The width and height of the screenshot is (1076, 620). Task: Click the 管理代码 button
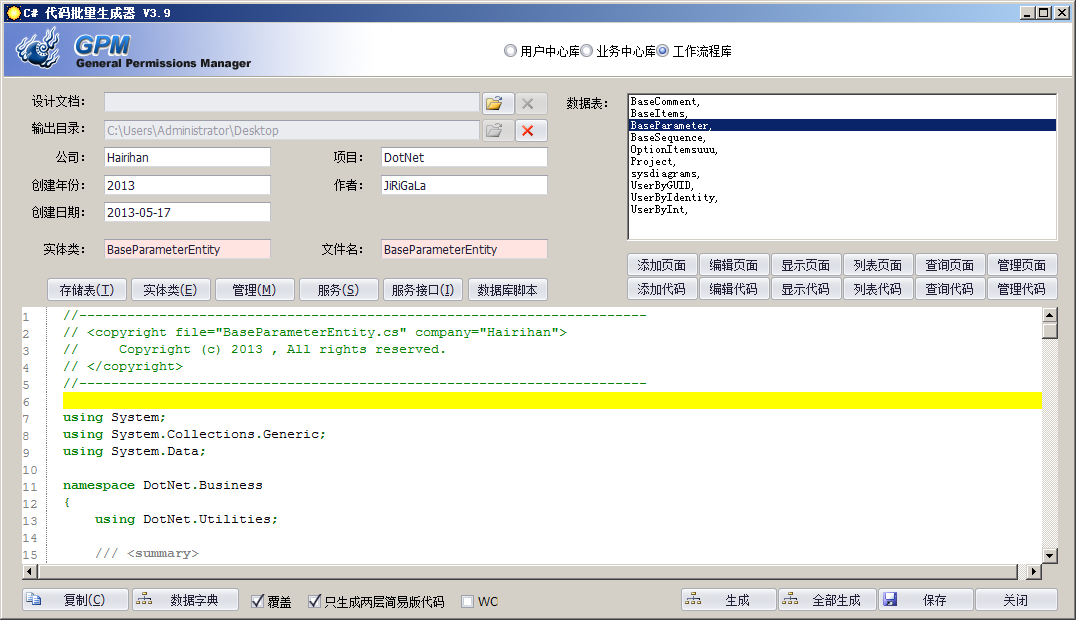1022,289
